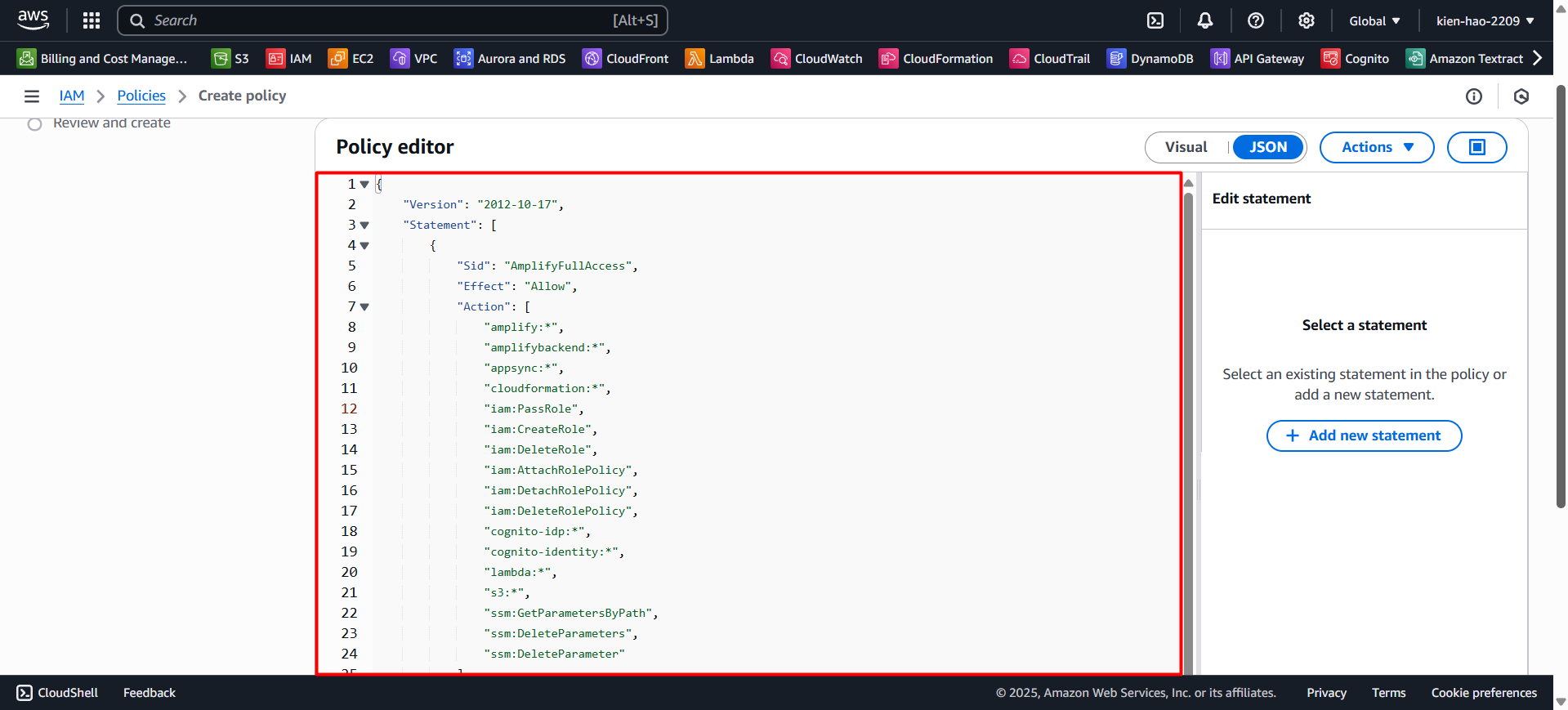
Task: Select the Review and create step radio
Action: click(34, 124)
